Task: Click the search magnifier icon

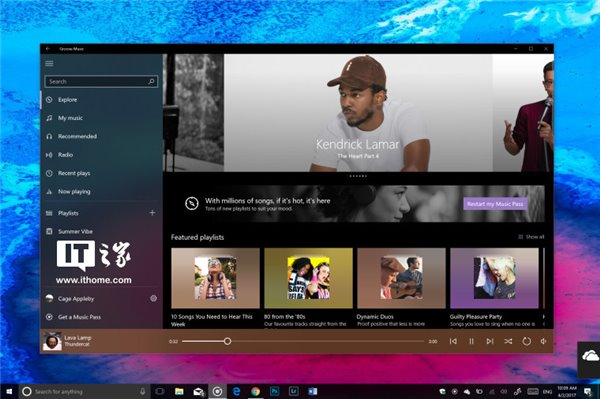Action: click(151, 81)
